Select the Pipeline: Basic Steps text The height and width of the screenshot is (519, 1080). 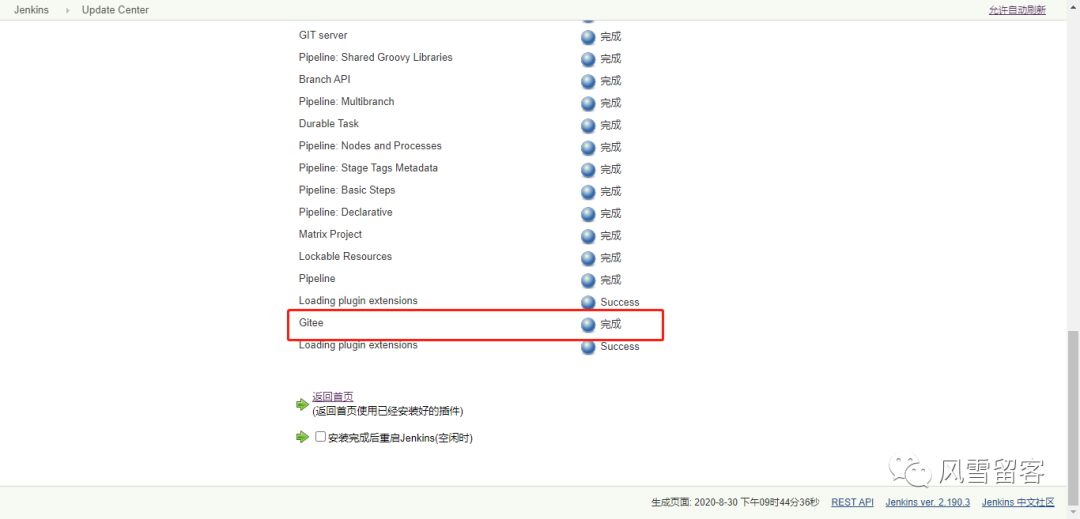347,190
